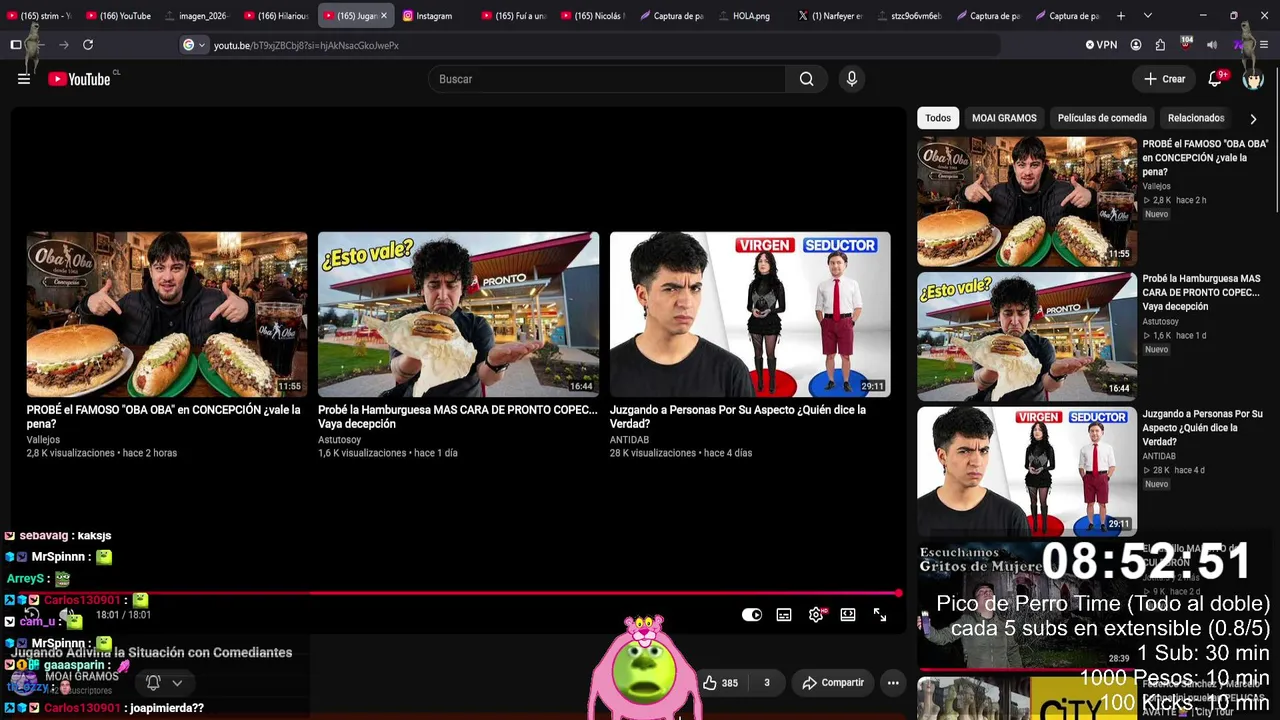The width and height of the screenshot is (1280, 720).
Task: Go forward in browser history
Action: (x=64, y=45)
